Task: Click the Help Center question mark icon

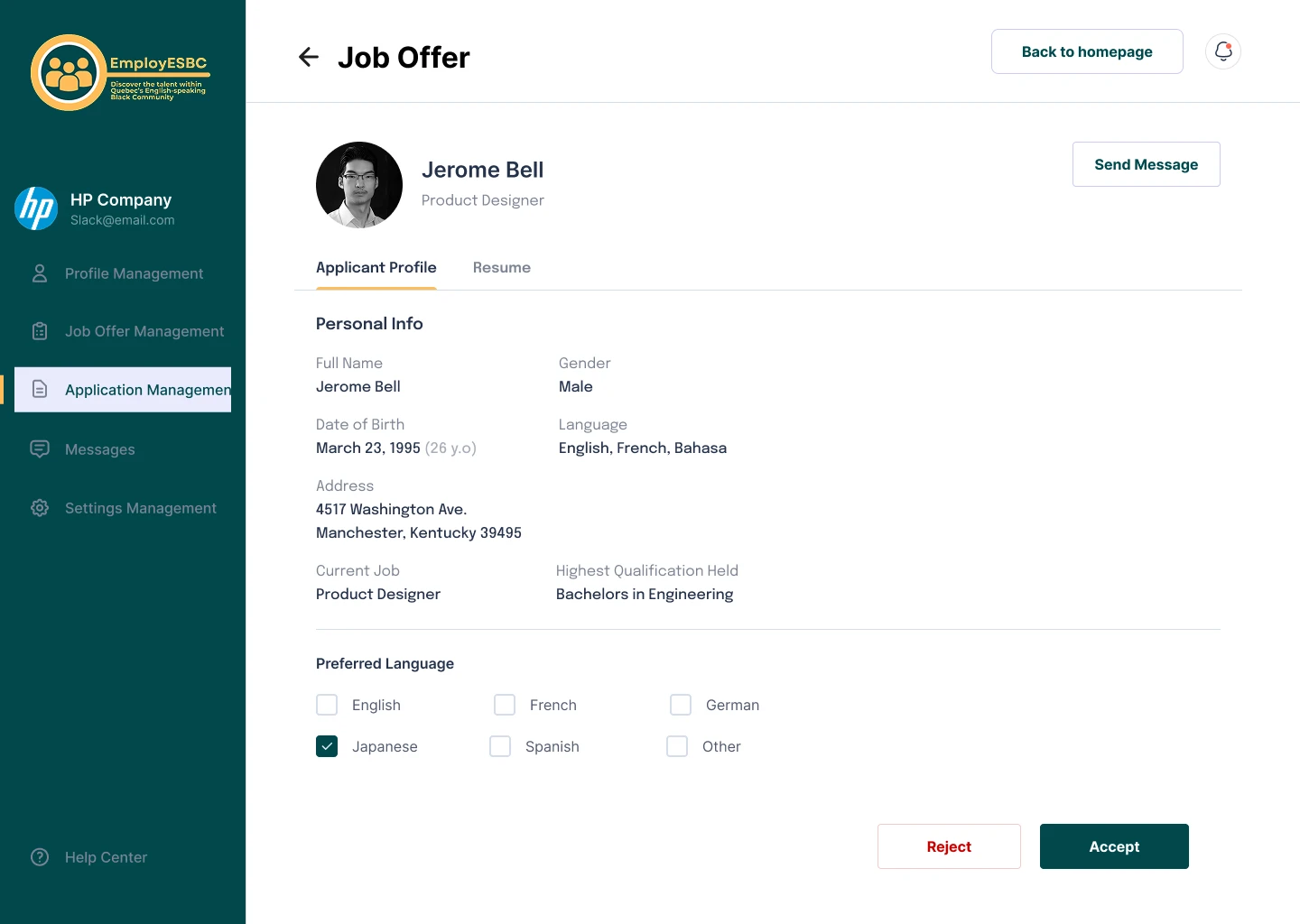Action: (40, 857)
